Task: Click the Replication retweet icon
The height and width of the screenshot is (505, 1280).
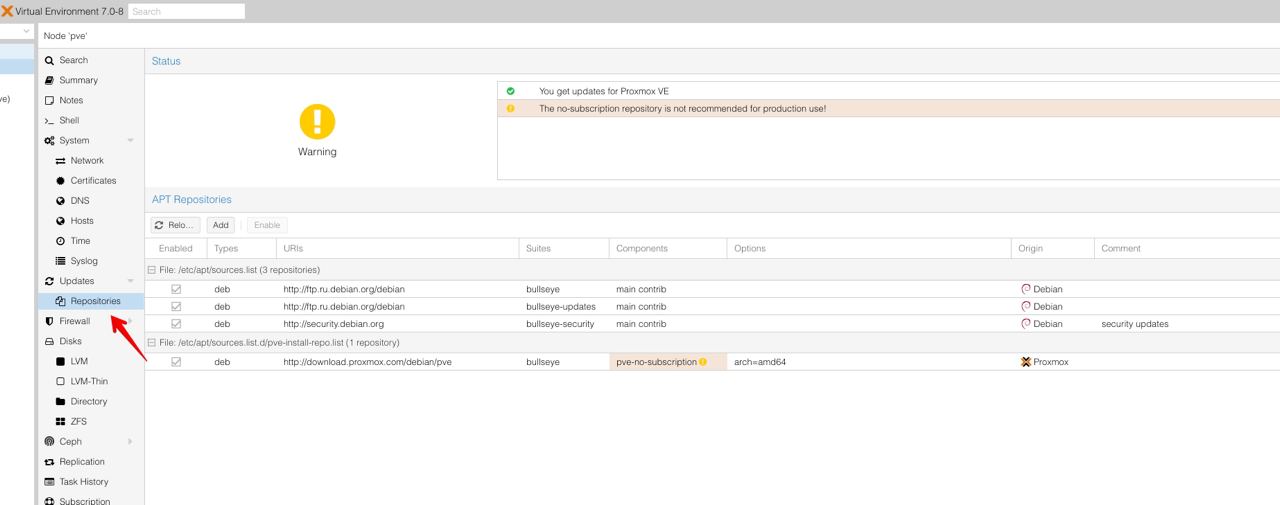Action: 49,462
